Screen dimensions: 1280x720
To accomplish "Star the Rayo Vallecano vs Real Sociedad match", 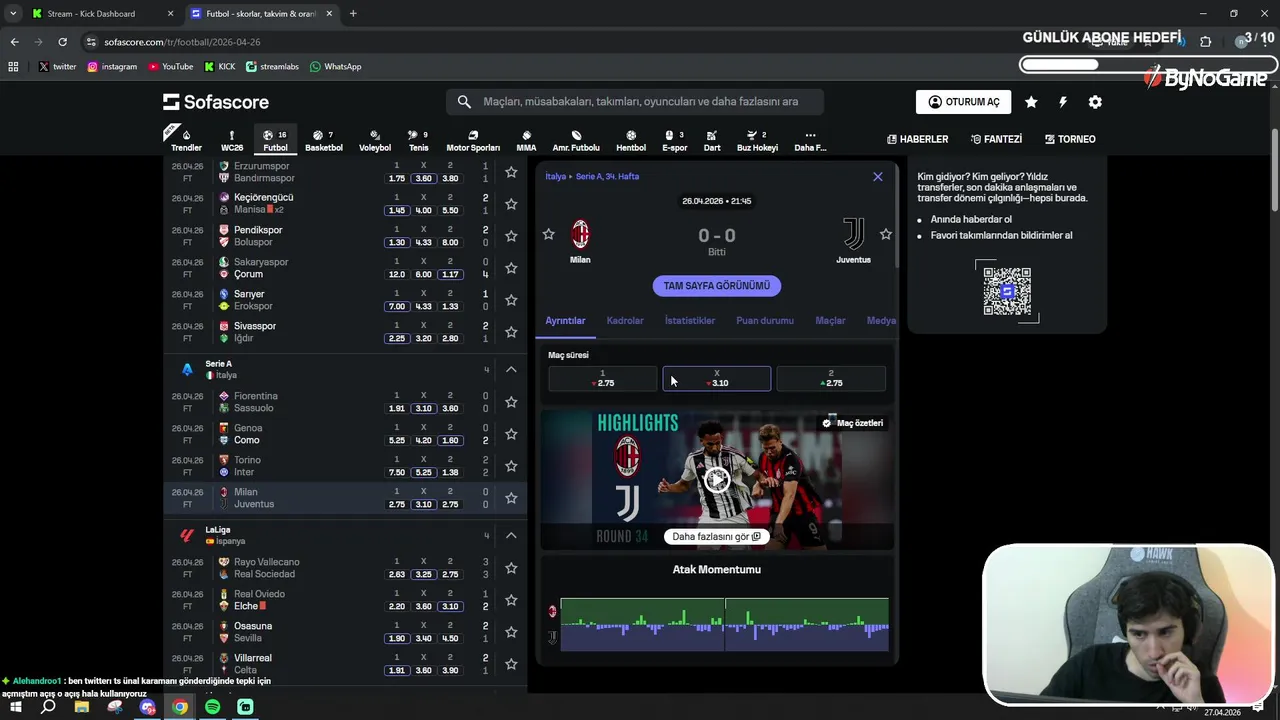I will 511,568.
